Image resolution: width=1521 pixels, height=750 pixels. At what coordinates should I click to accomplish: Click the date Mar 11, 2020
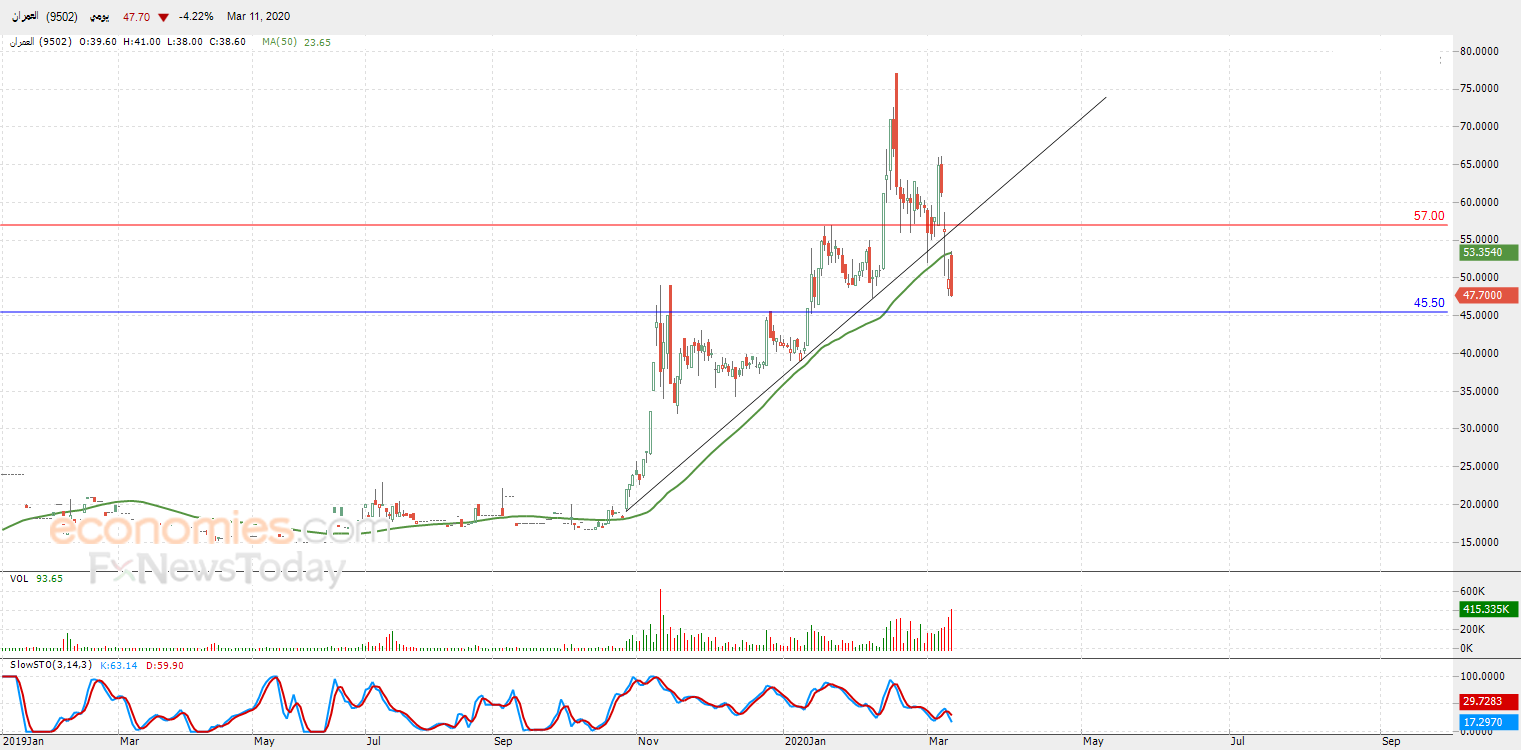click(x=260, y=16)
